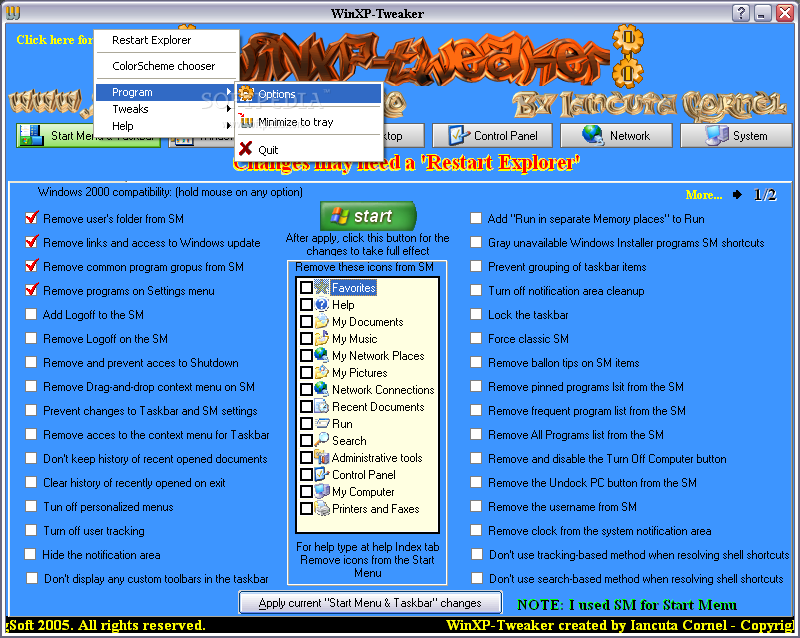
Task: Enable Add Logoff to the SM
Action: (x=31, y=314)
